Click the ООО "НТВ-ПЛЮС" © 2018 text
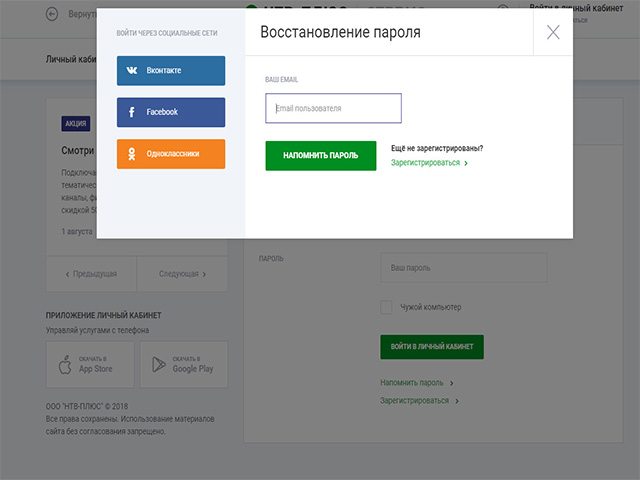The height and width of the screenshot is (480, 640). [x=87, y=407]
